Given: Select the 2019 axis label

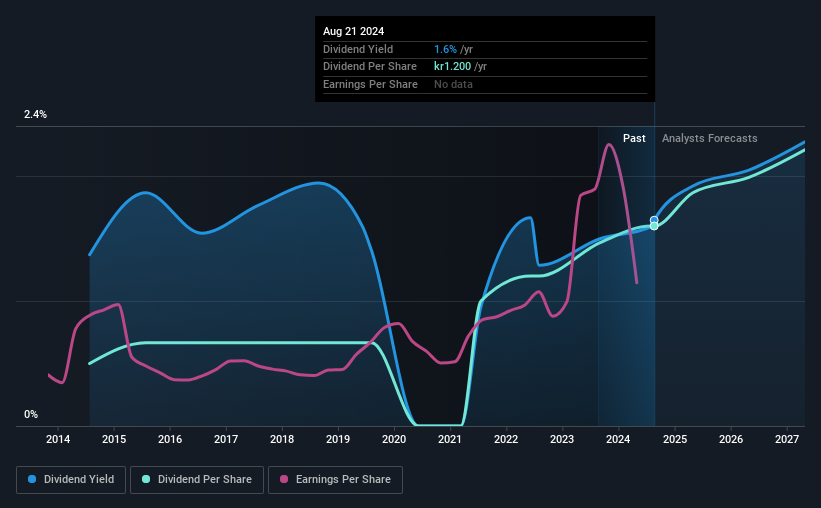Looking at the screenshot, I should coord(338,439).
